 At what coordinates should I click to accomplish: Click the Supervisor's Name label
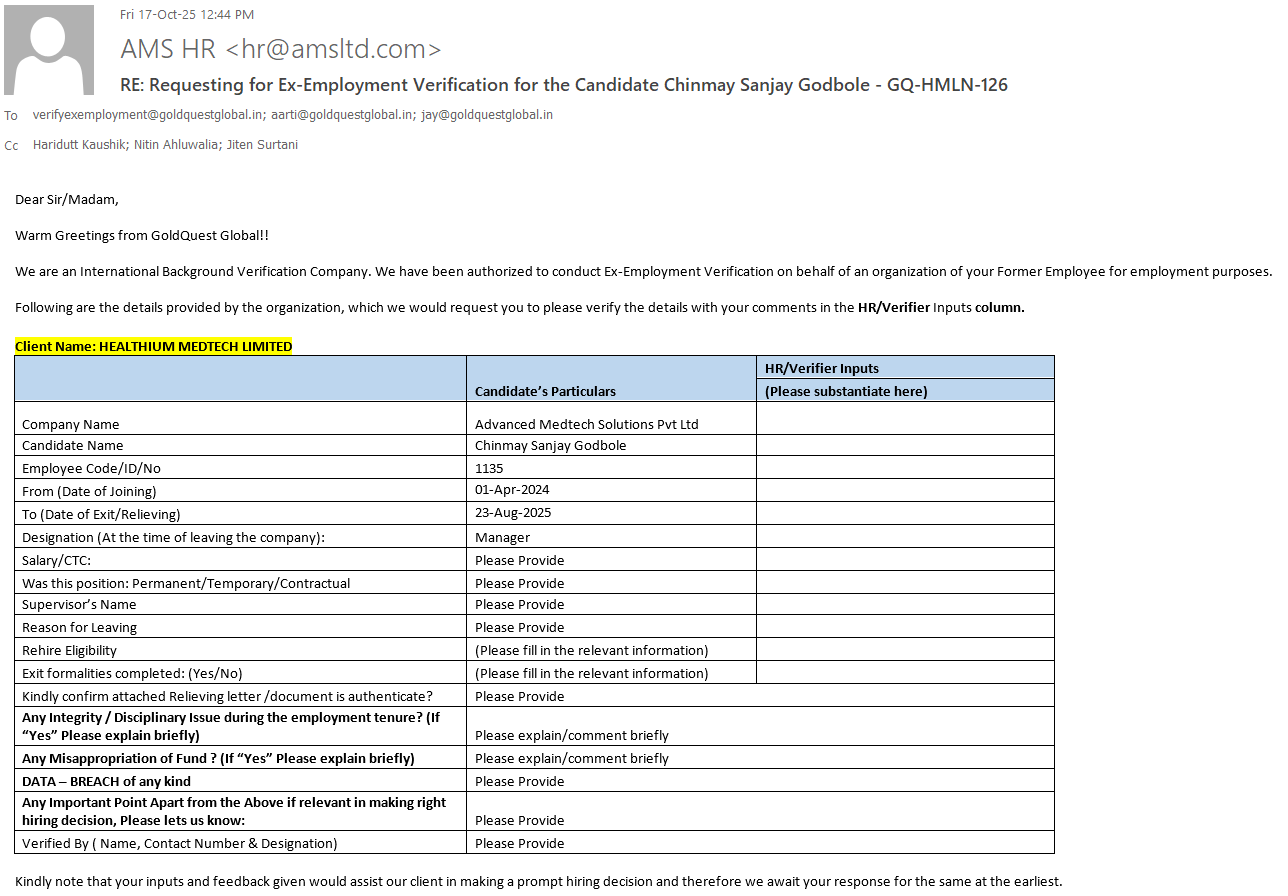point(79,604)
